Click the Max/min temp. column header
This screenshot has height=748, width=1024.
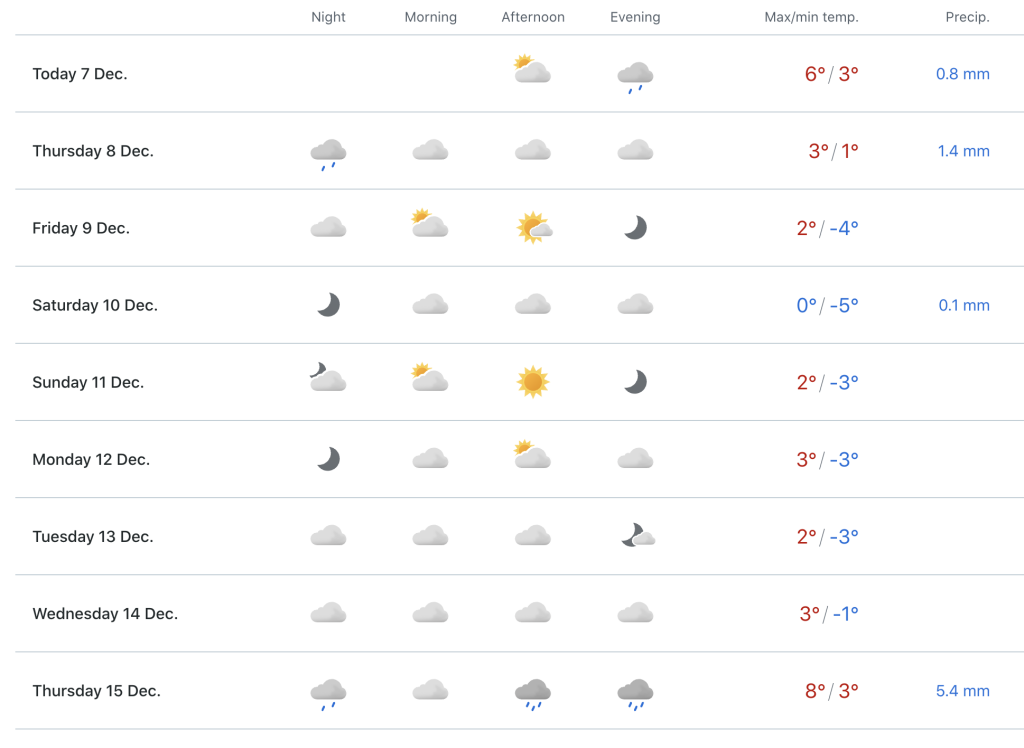click(811, 17)
